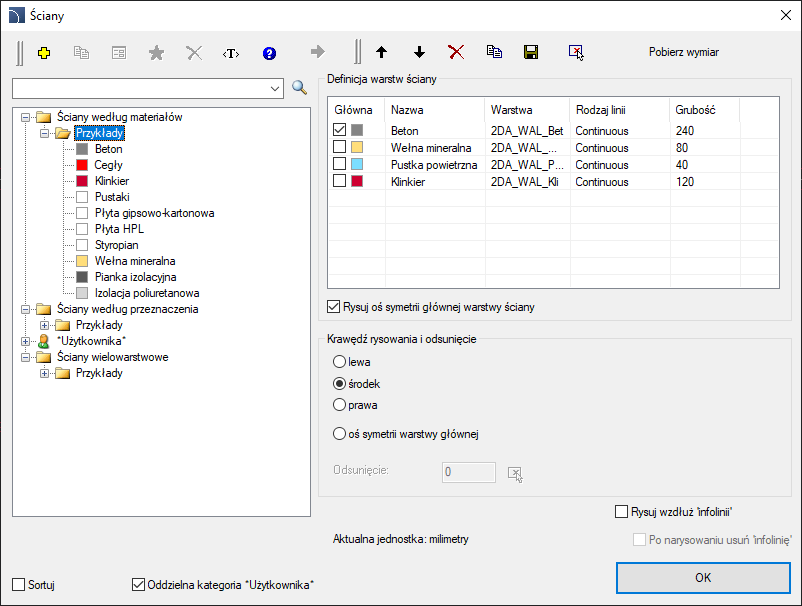
Task: Click the folder icon of Ściany wielowarstwowe
Action: point(43,357)
